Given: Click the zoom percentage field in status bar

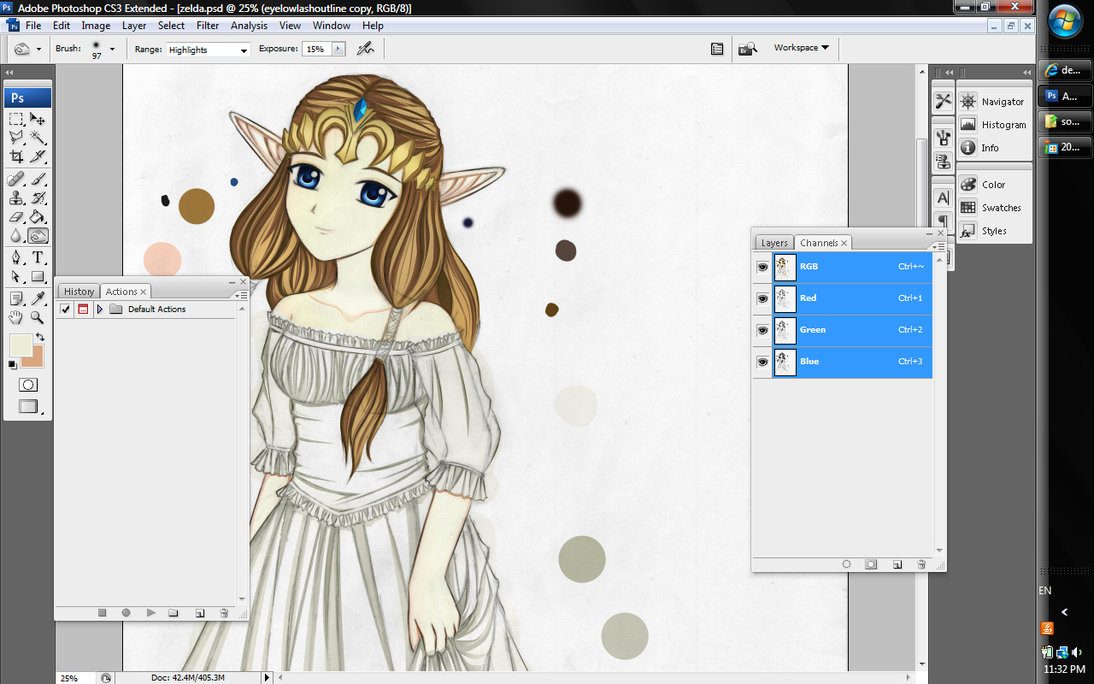Looking at the screenshot, I should click(75, 678).
